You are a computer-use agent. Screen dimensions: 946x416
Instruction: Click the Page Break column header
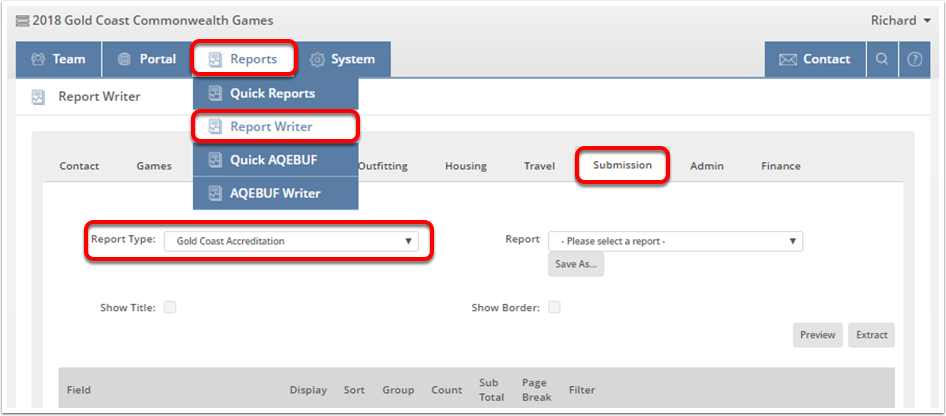click(x=536, y=390)
